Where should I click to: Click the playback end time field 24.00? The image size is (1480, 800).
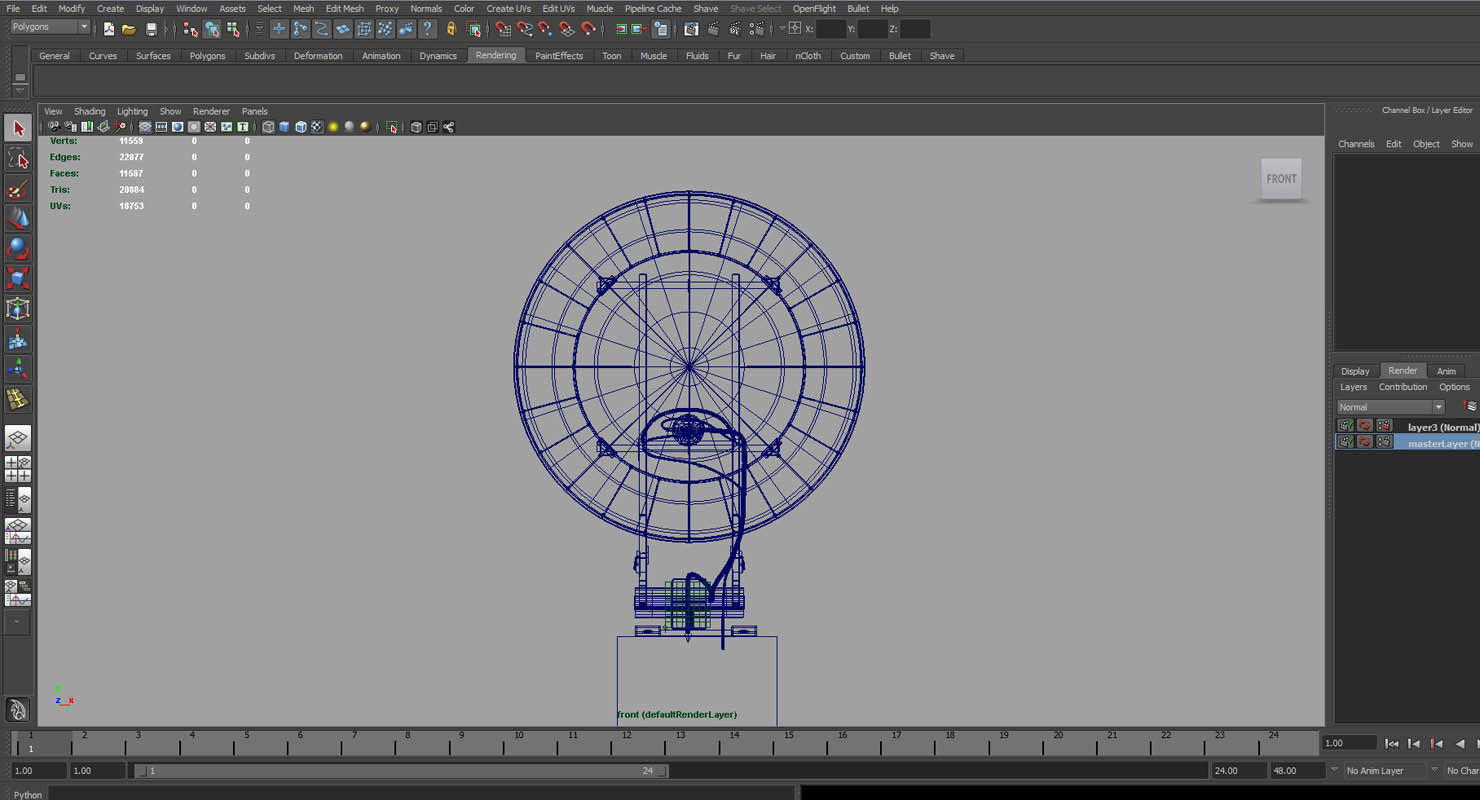point(1238,771)
